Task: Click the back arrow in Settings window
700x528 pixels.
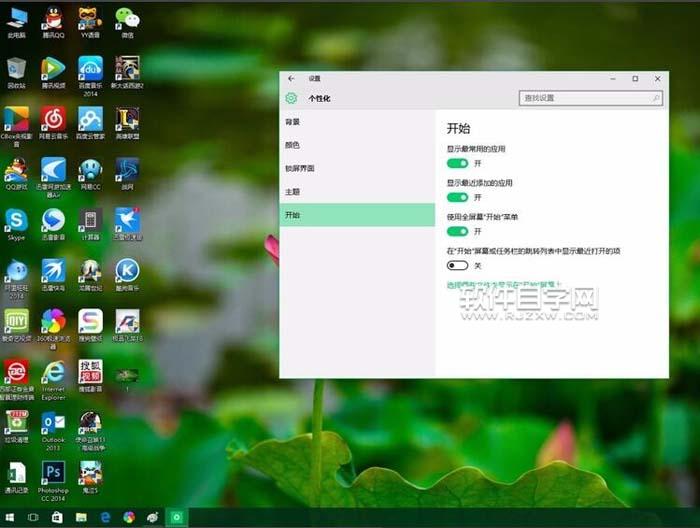Action: (x=292, y=79)
